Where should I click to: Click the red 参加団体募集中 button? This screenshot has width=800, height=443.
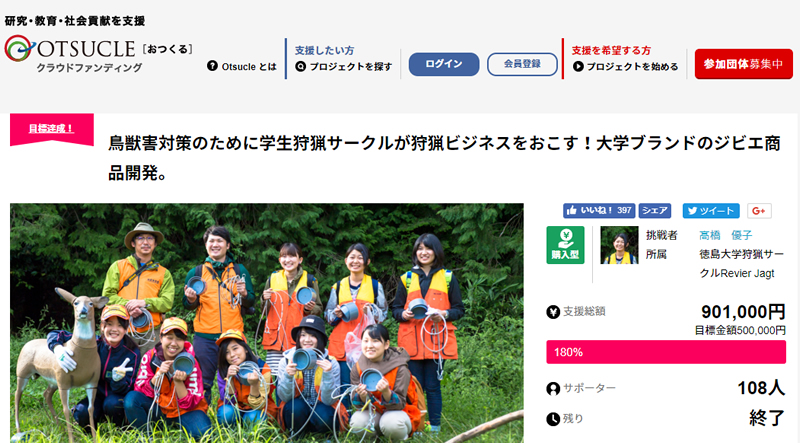pyautogui.click(x=743, y=64)
